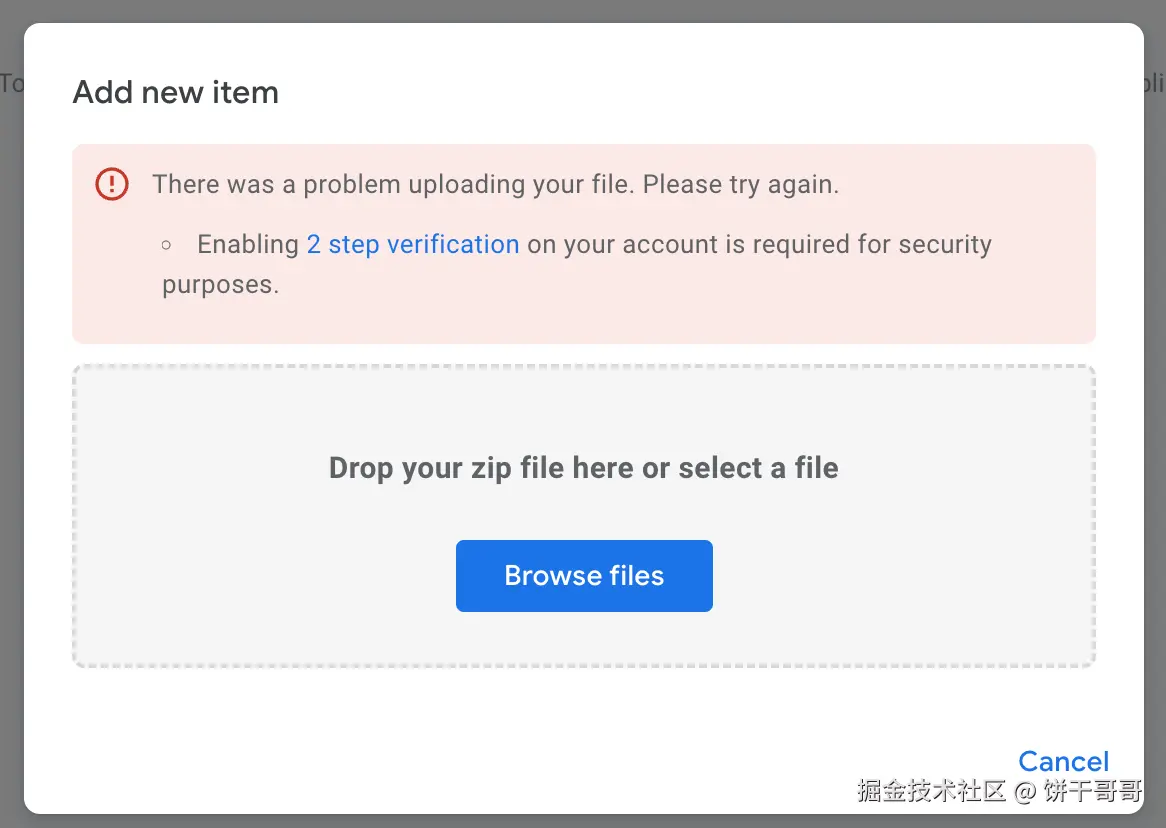Click the dimmed backdrop above the dialog
Viewport: 1166px width, 828px height.
point(583,10)
